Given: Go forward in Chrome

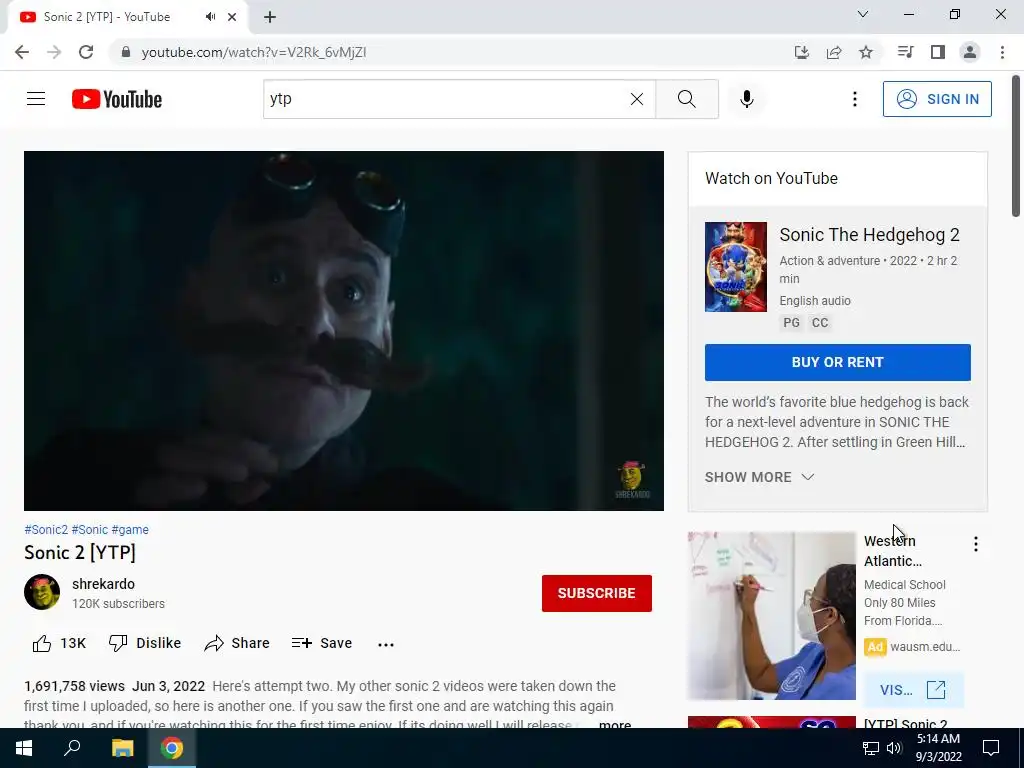Looking at the screenshot, I should [54, 52].
